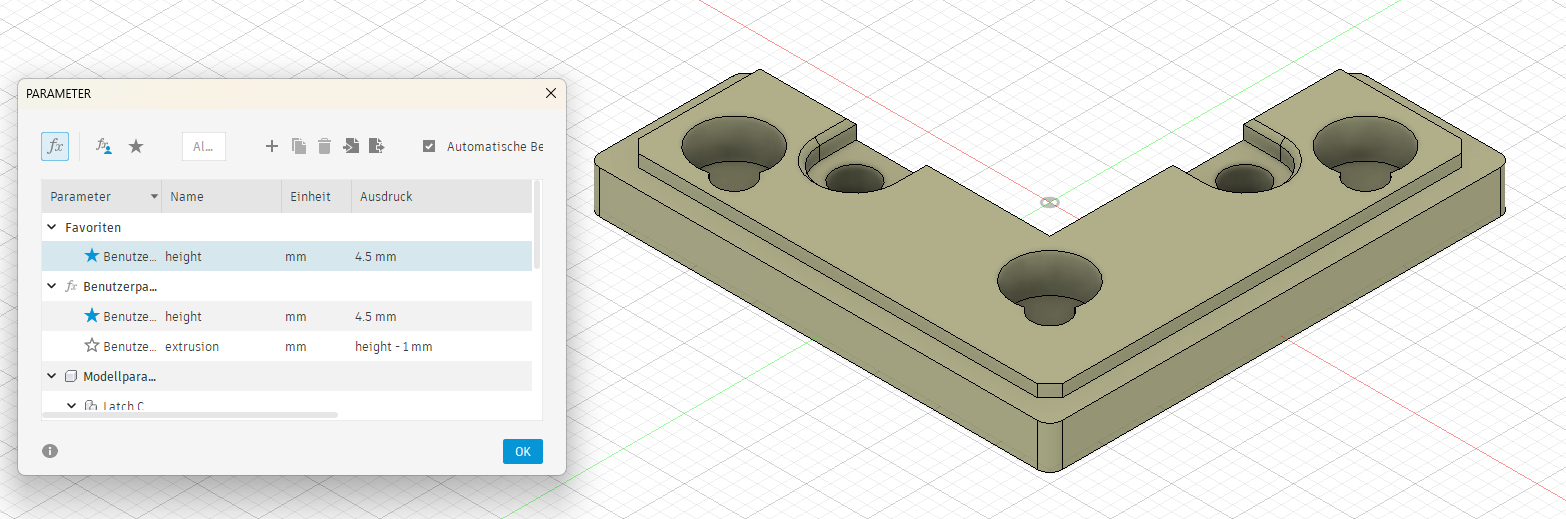Click the fx icon beside Benutzerpa... group
Image resolution: width=1566 pixels, height=519 pixels.
pos(70,286)
